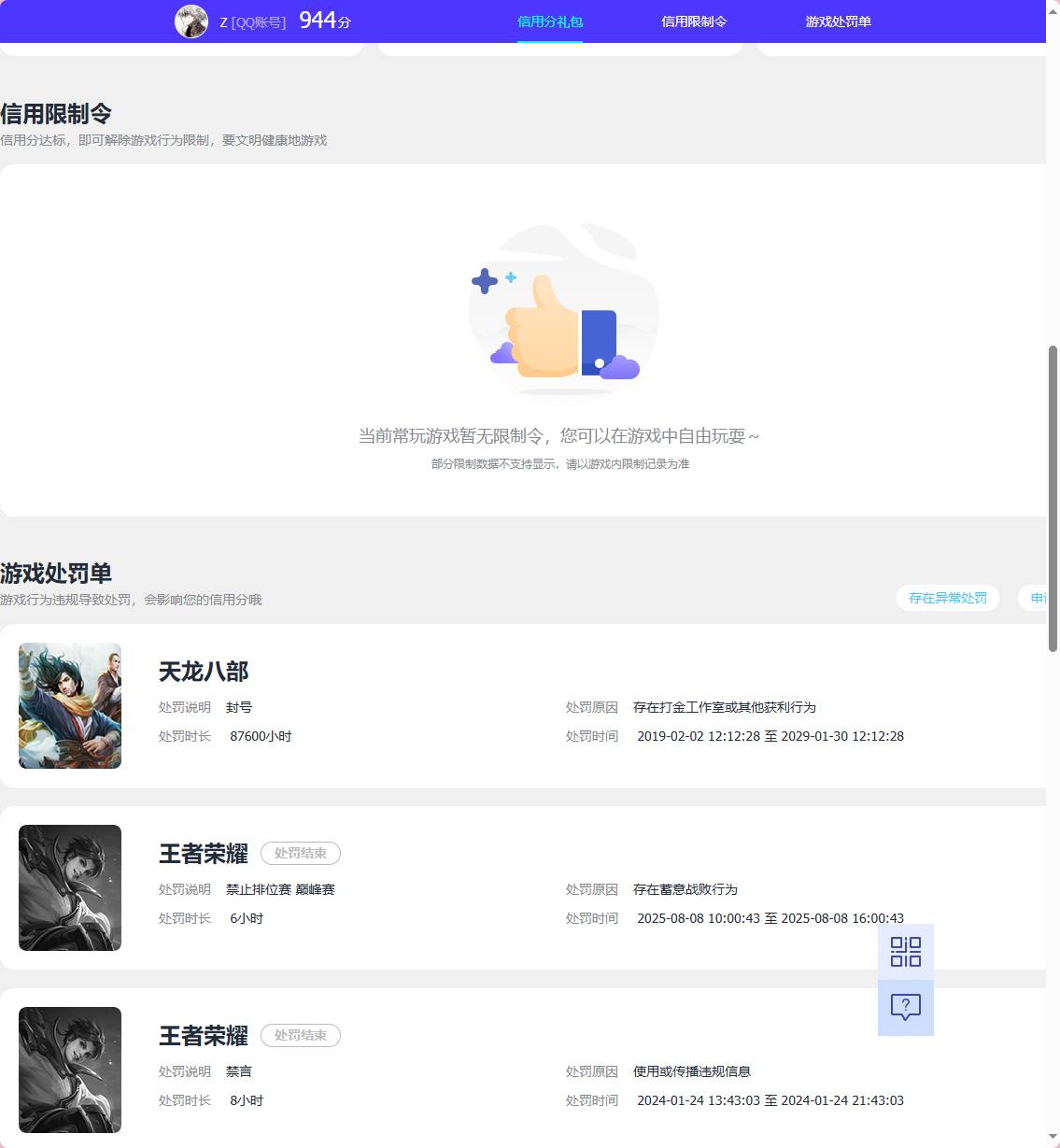Toggle the 存在异常处罚 filter pill
1060x1148 pixels.
(947, 598)
